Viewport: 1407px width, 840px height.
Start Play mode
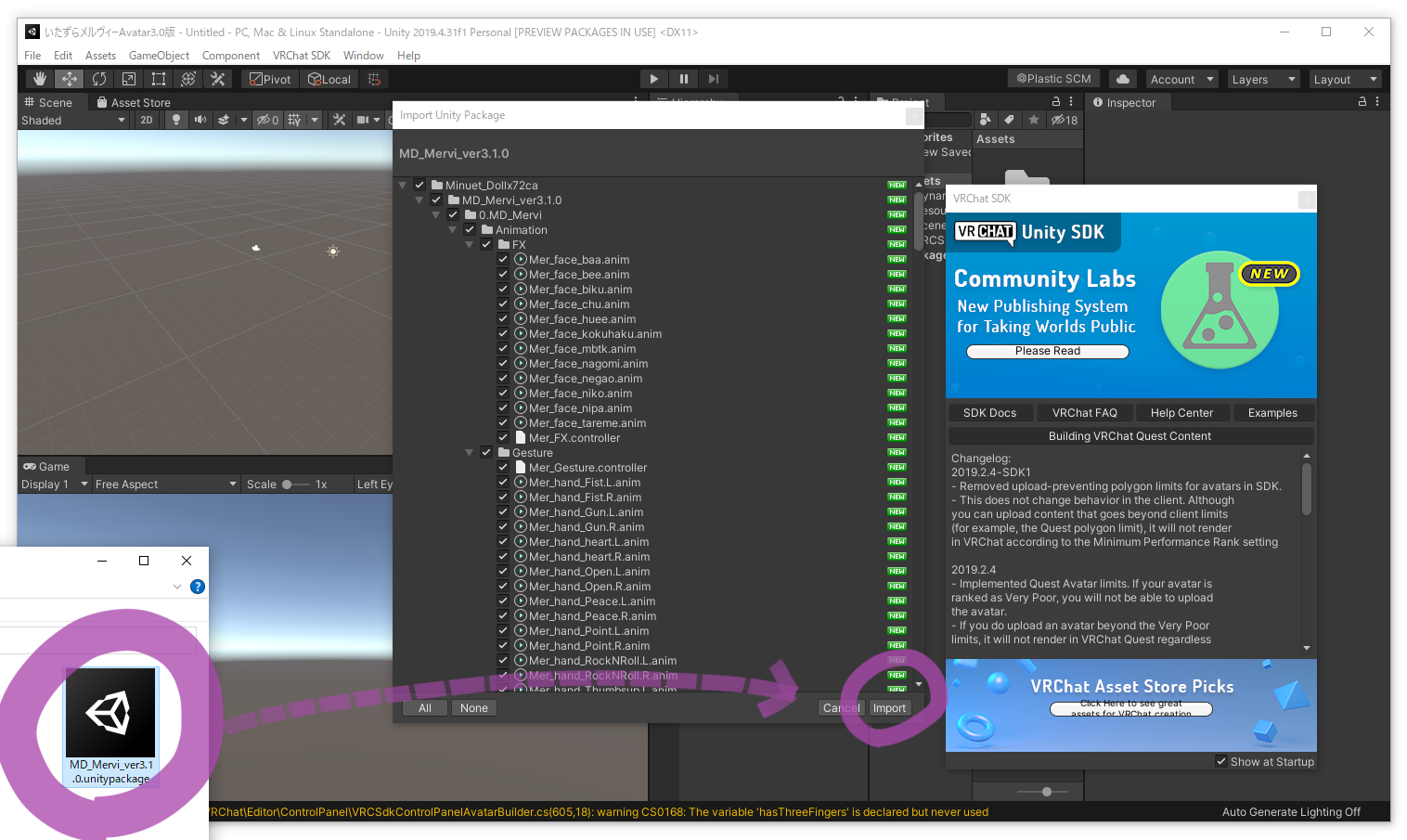[x=654, y=79]
